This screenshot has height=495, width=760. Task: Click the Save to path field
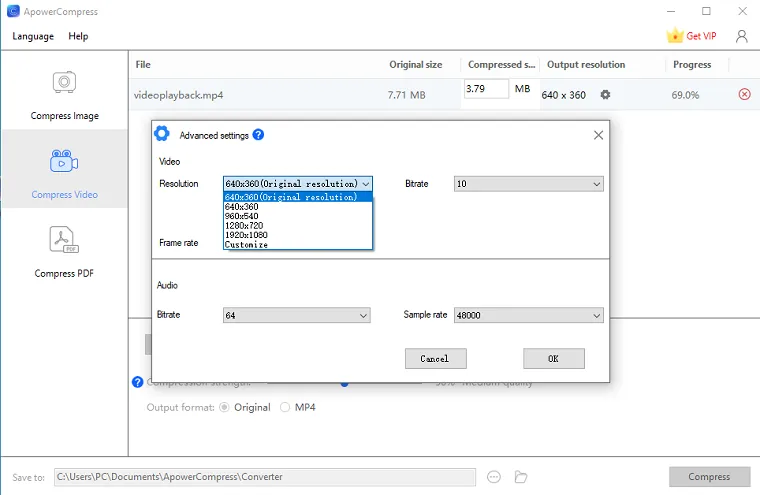265,477
